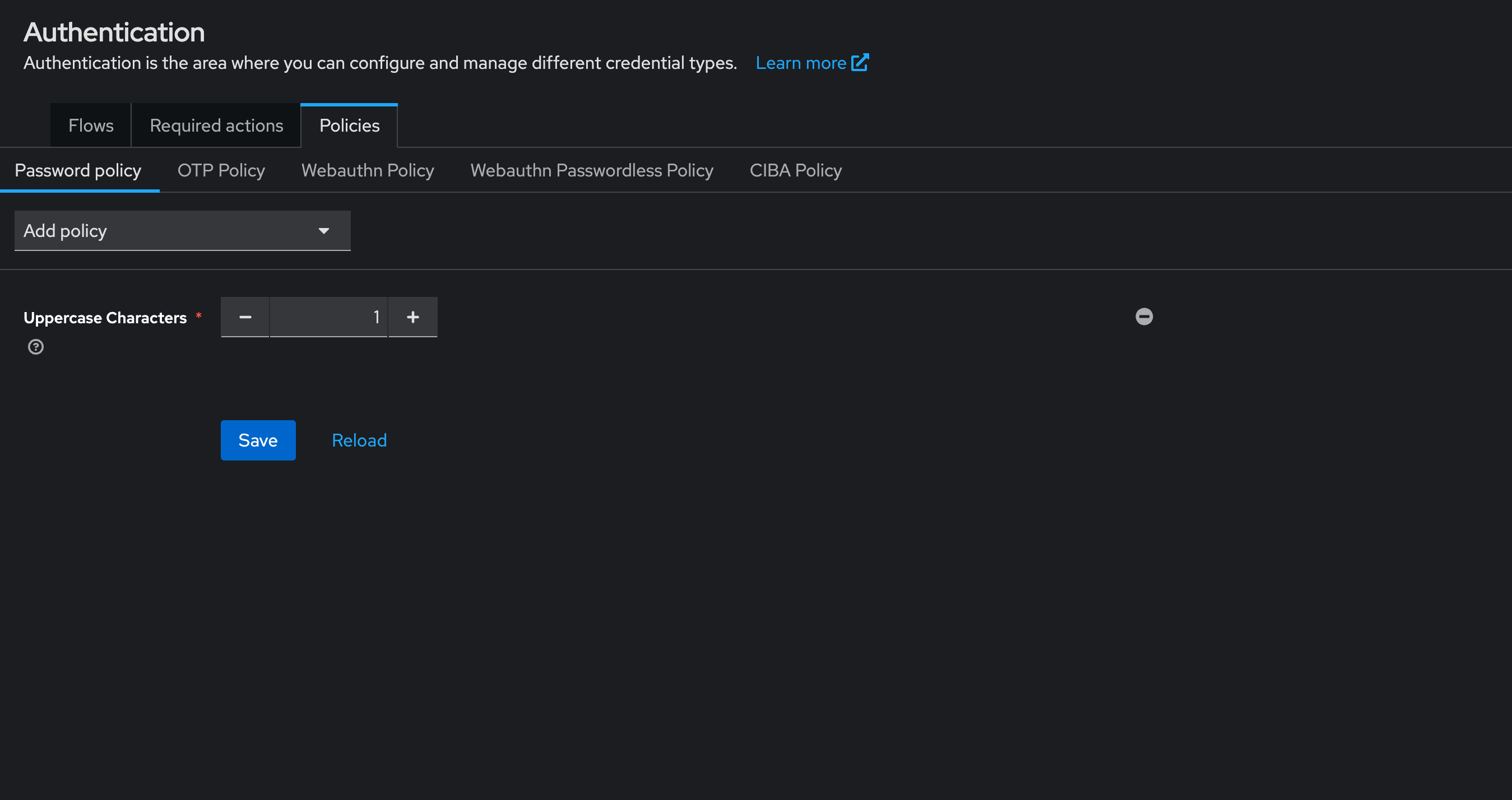Switch to the Flows tab

91,125
